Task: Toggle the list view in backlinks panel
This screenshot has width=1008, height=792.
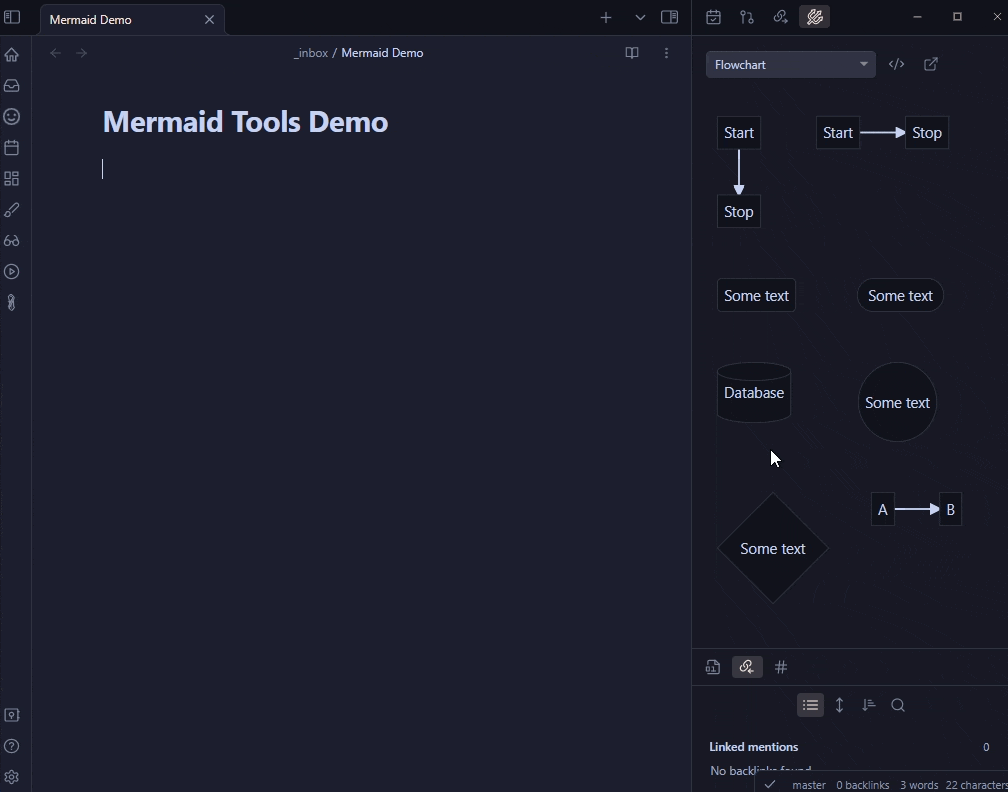Action: [810, 705]
